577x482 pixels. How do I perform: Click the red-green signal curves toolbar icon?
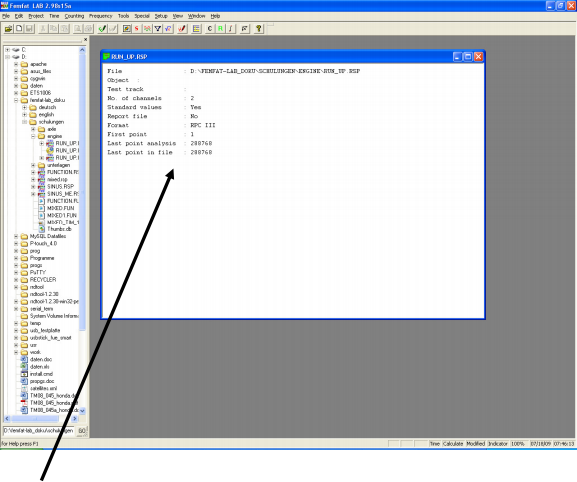click(x=147, y=28)
